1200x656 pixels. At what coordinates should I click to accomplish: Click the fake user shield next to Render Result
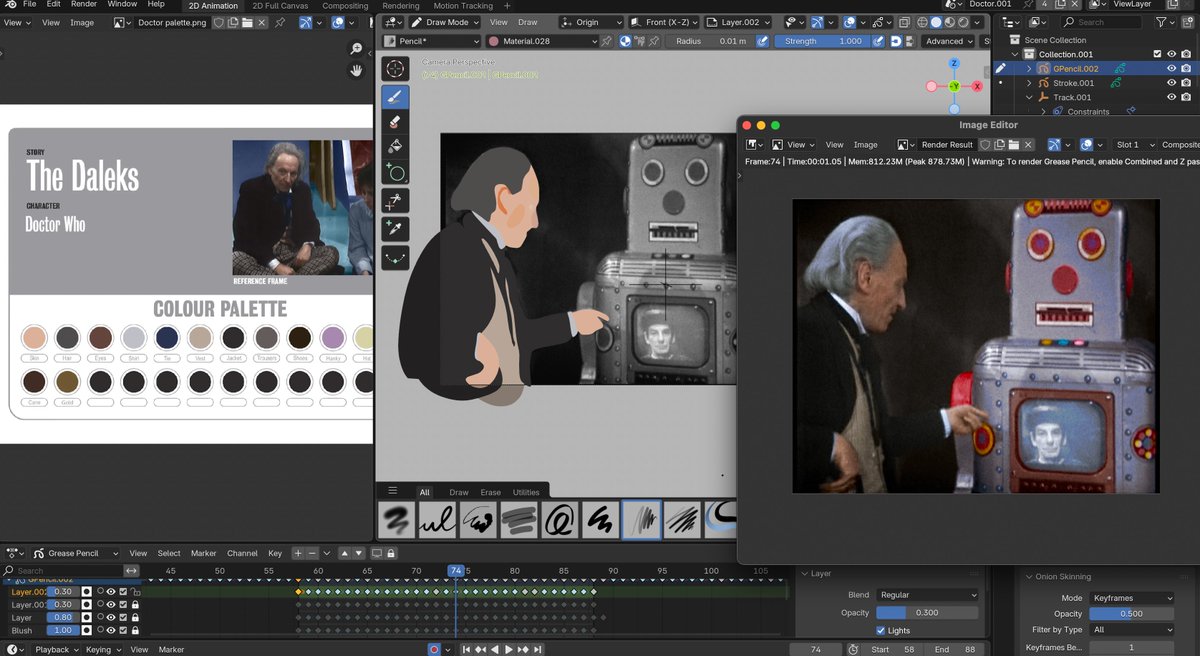tap(985, 145)
